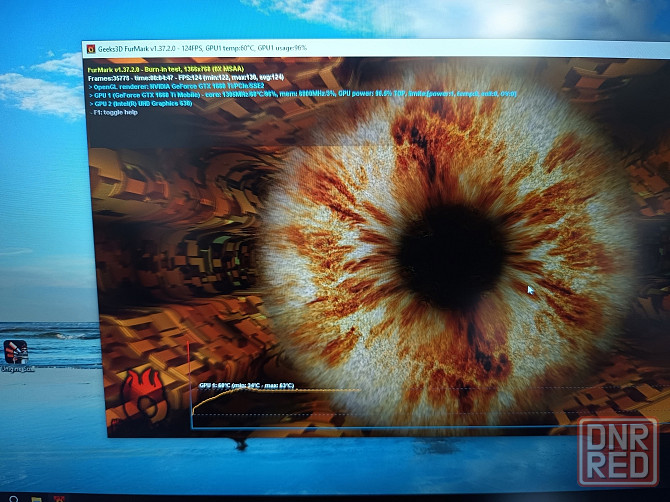The width and height of the screenshot is (670, 502).
Task: Open File Explorer from the taskbar
Action: (36, 497)
